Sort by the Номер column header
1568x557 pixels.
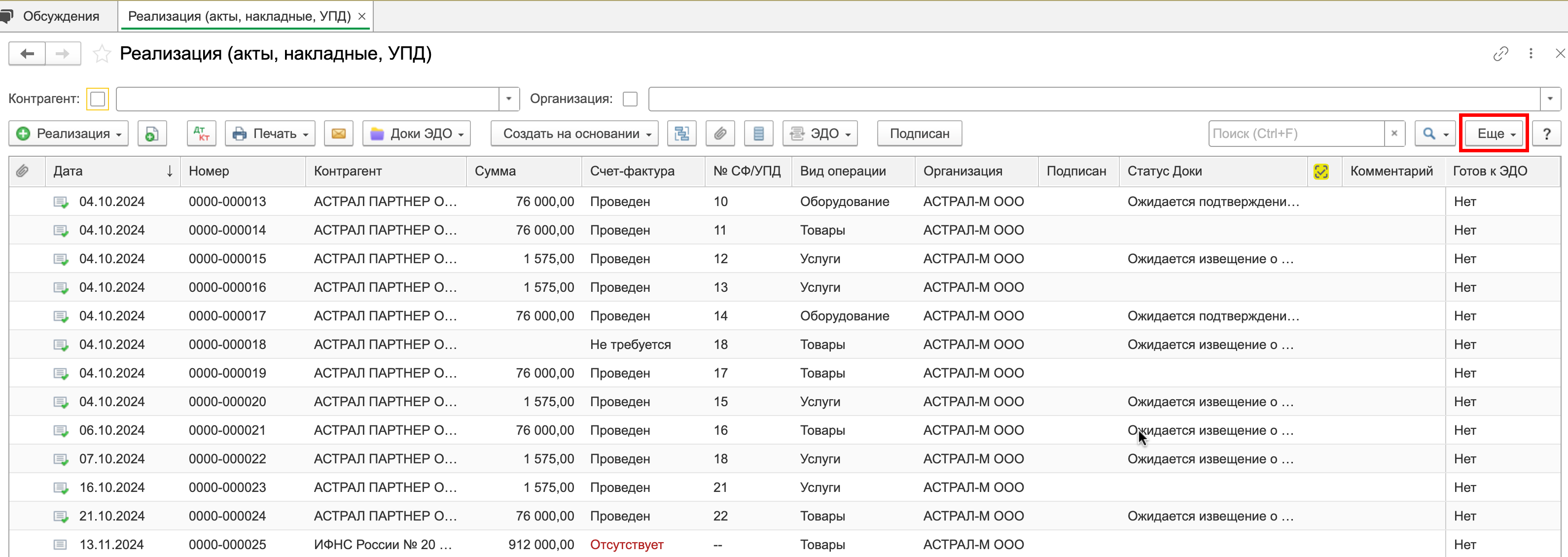coord(244,171)
